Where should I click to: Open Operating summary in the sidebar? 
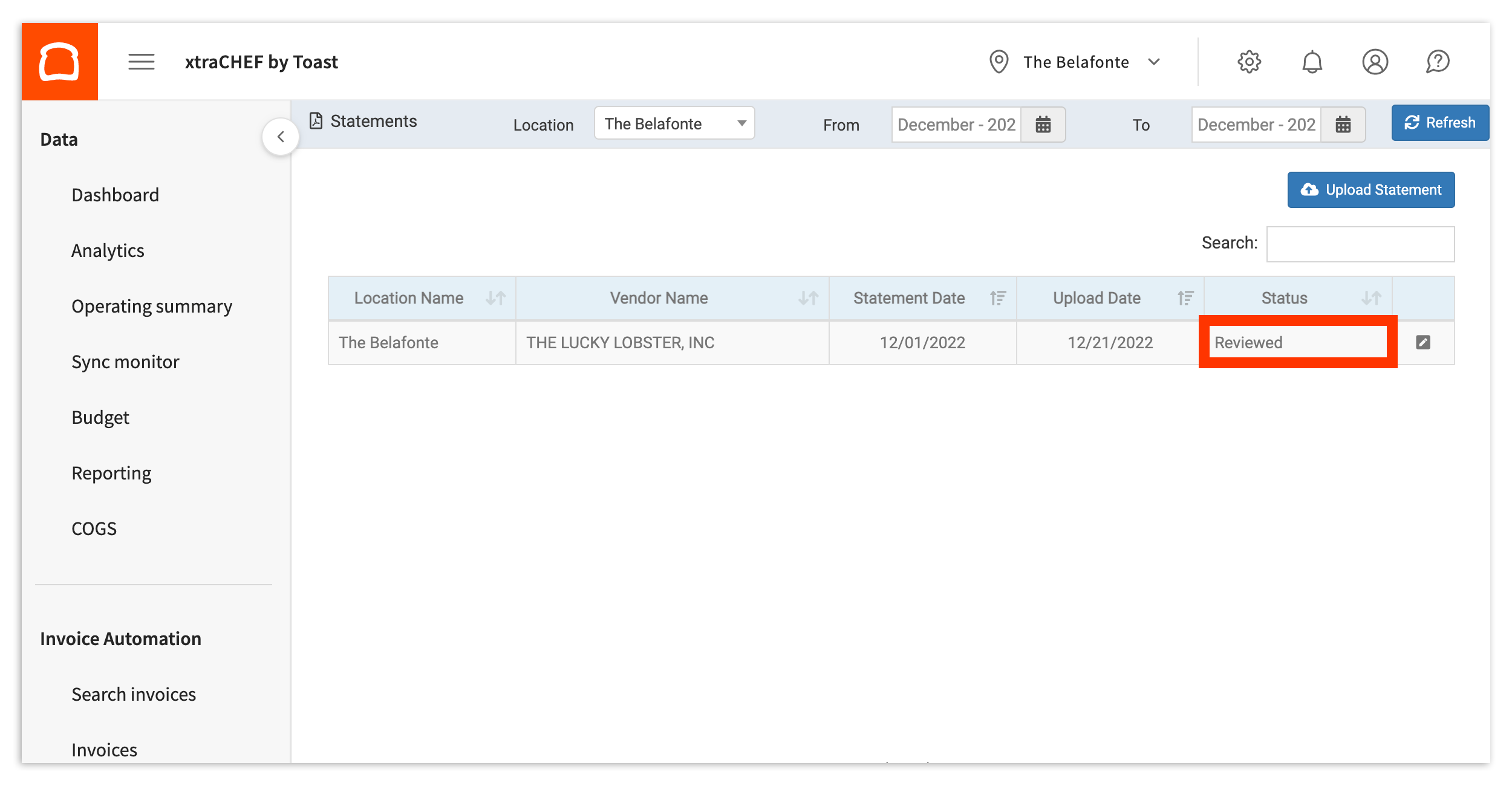[152, 306]
